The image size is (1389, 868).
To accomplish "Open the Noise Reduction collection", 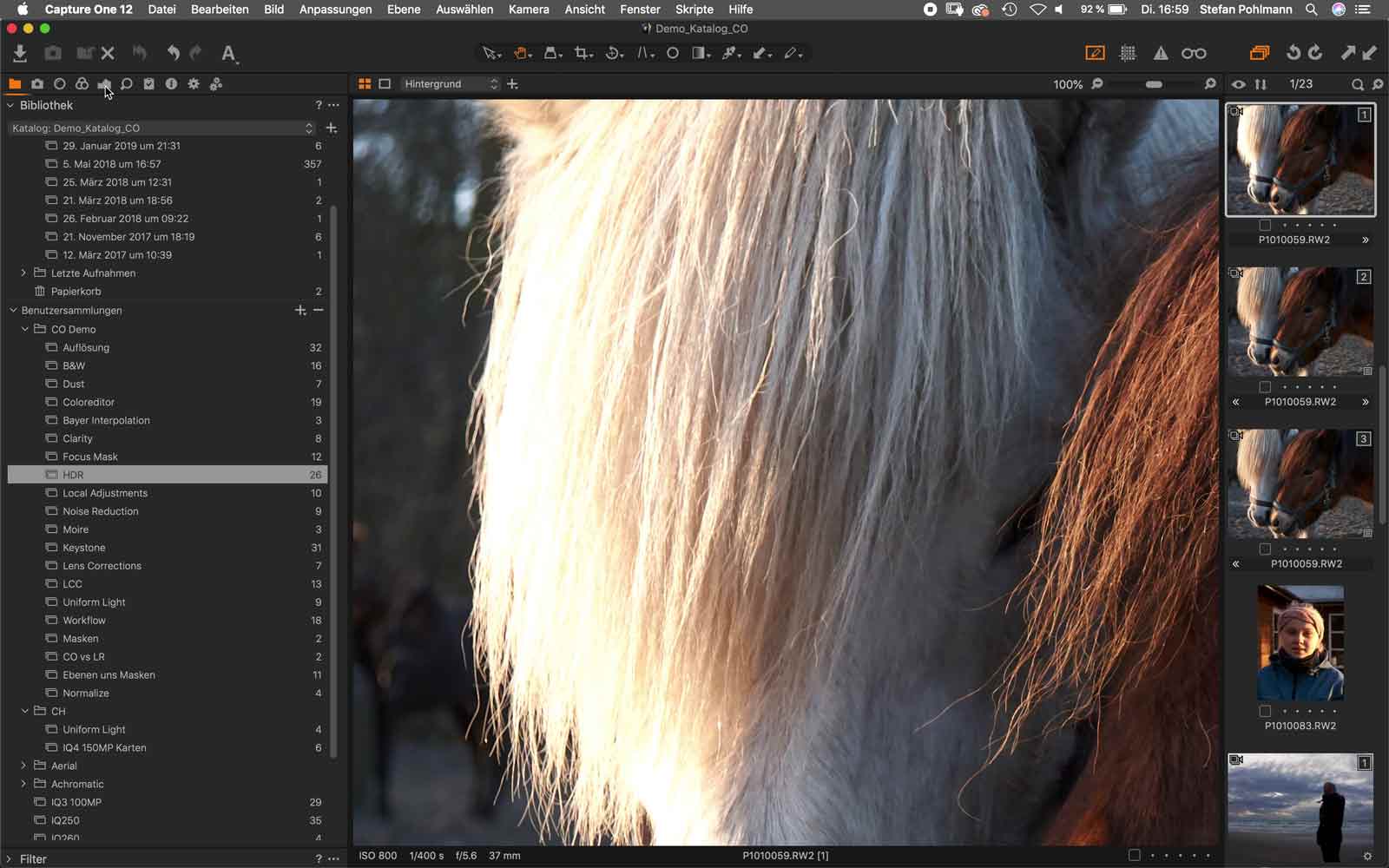I will point(101,511).
